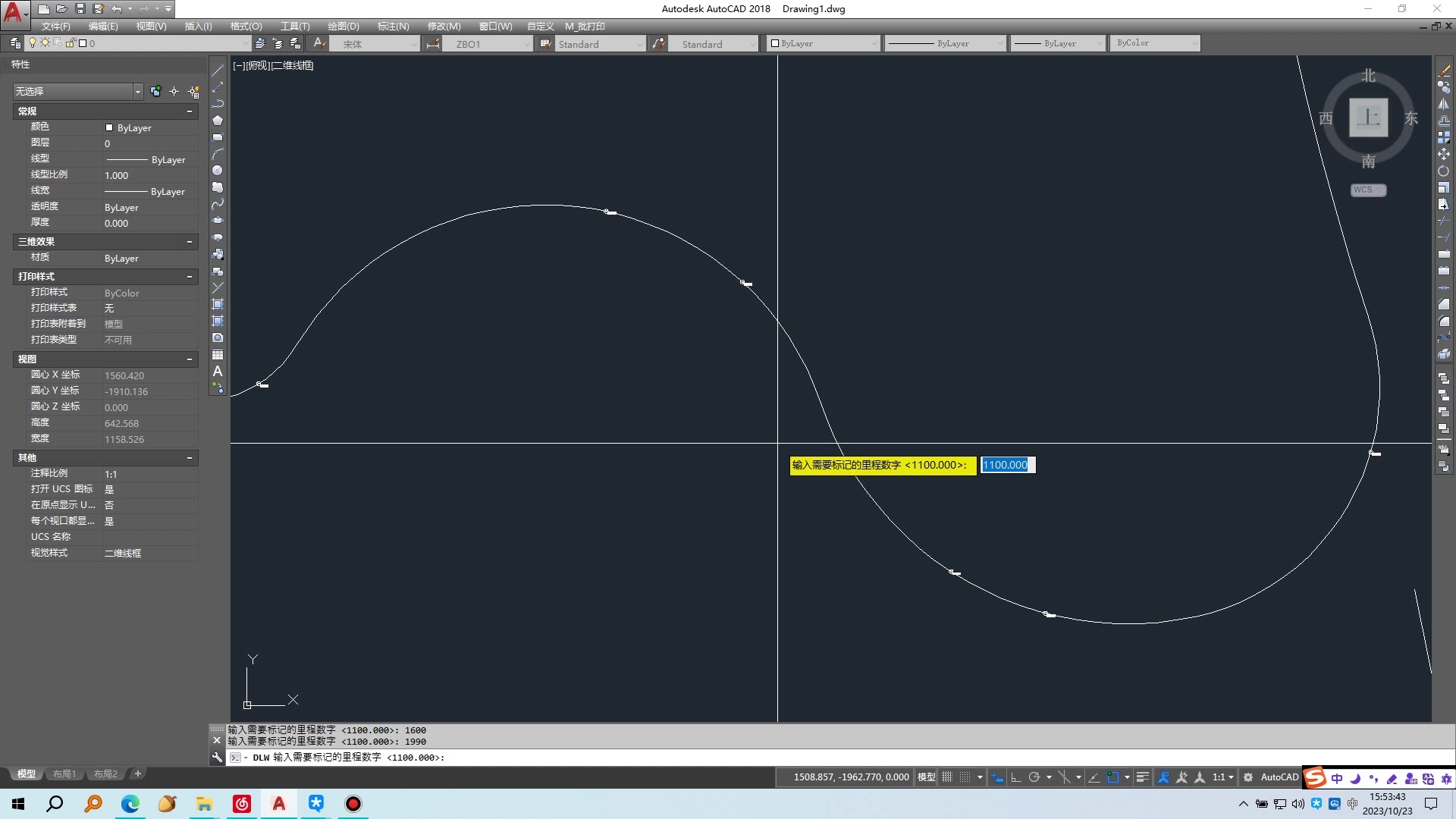Select the Hatch tool icon
The width and height of the screenshot is (1456, 819).
218,304
